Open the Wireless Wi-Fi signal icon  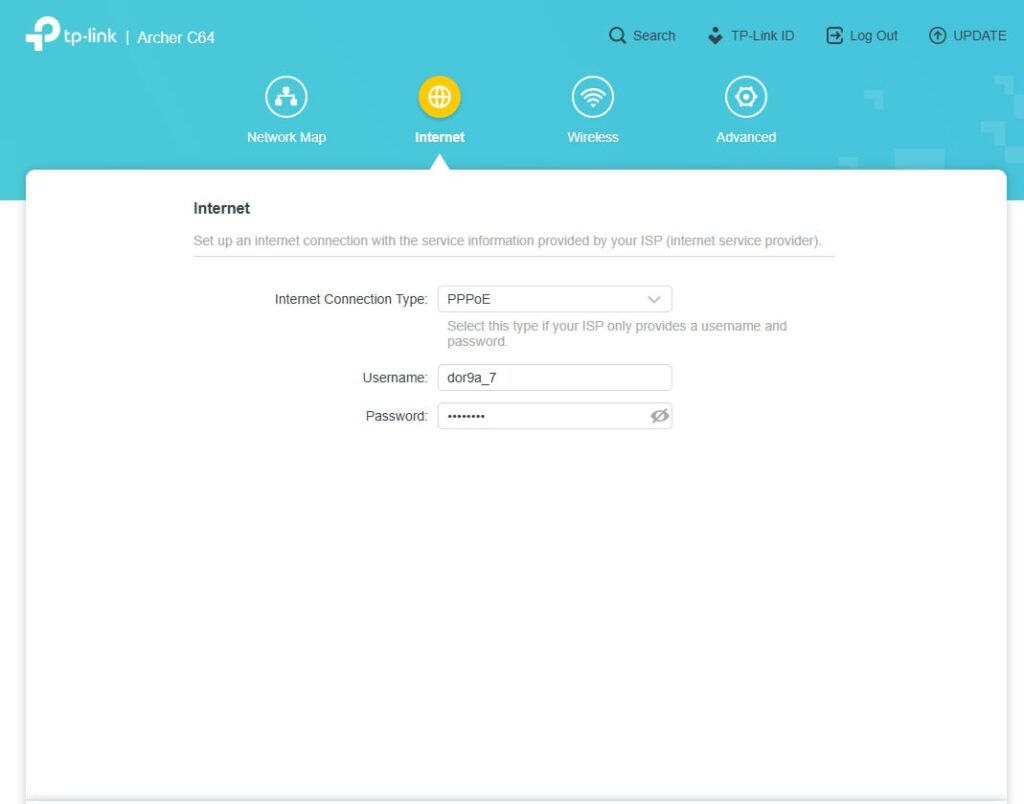[592, 97]
